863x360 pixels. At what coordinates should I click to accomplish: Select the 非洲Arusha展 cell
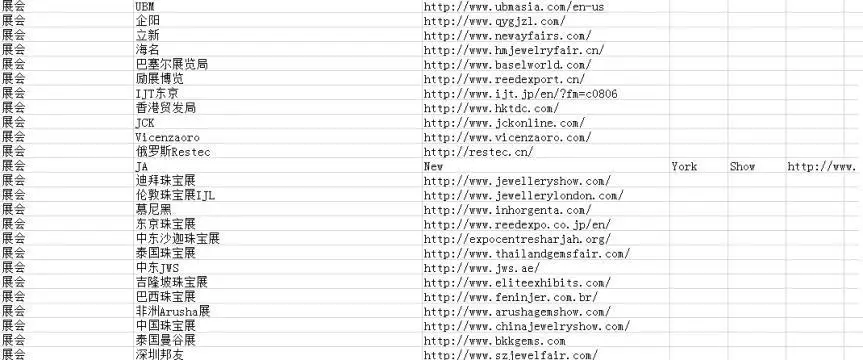click(x=278, y=311)
